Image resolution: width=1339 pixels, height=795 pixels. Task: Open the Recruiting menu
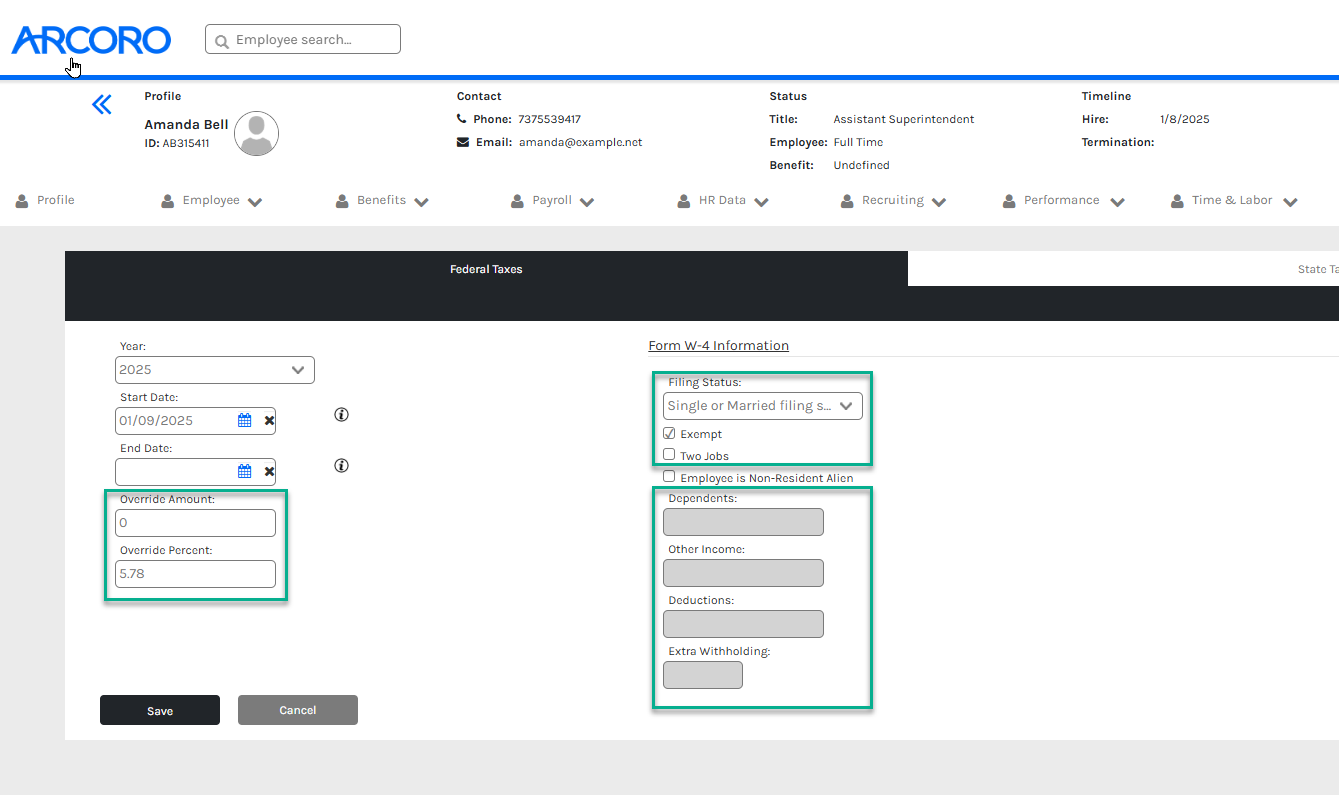(893, 200)
